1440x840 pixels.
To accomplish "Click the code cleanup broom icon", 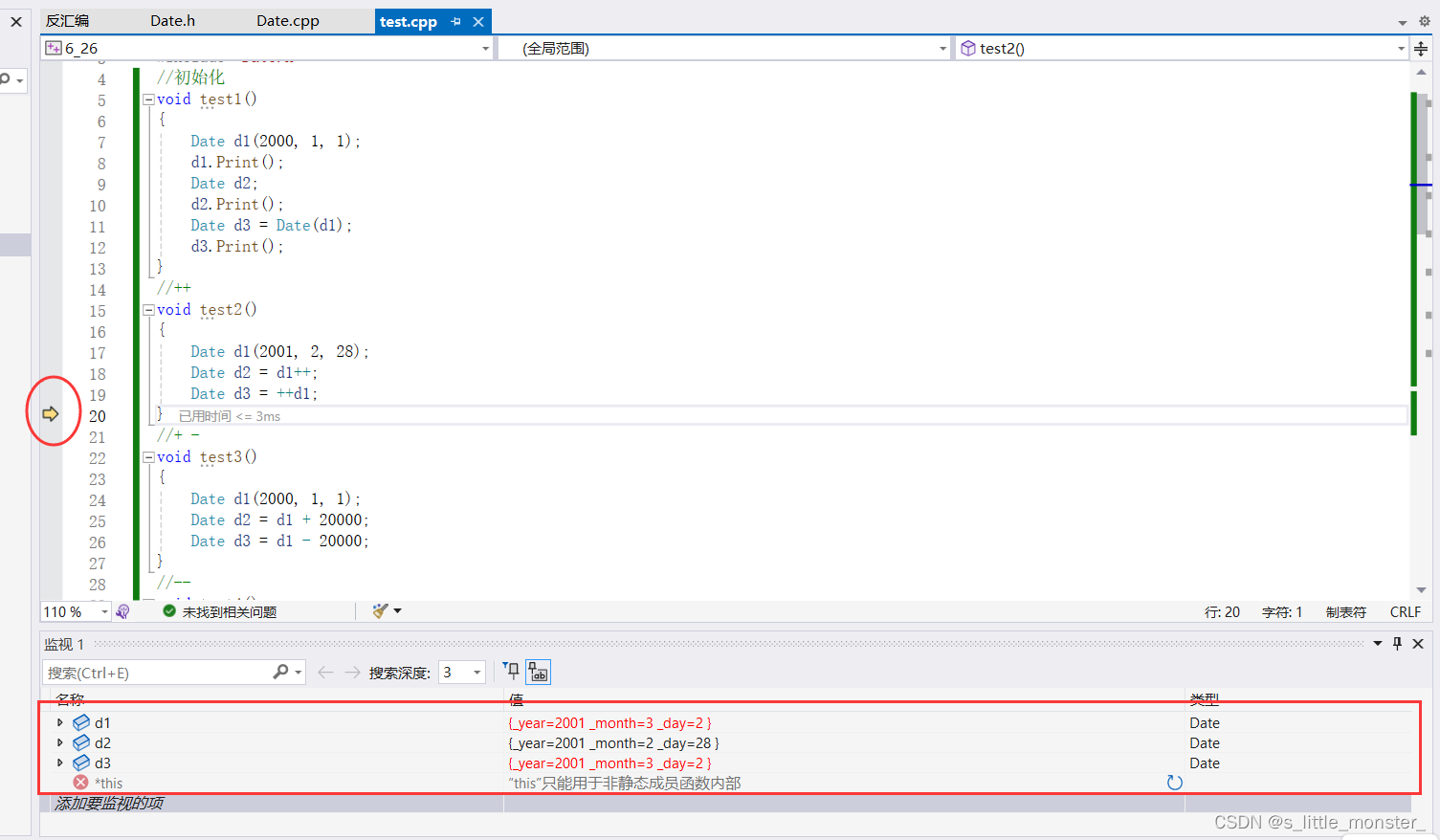I will click(380, 611).
